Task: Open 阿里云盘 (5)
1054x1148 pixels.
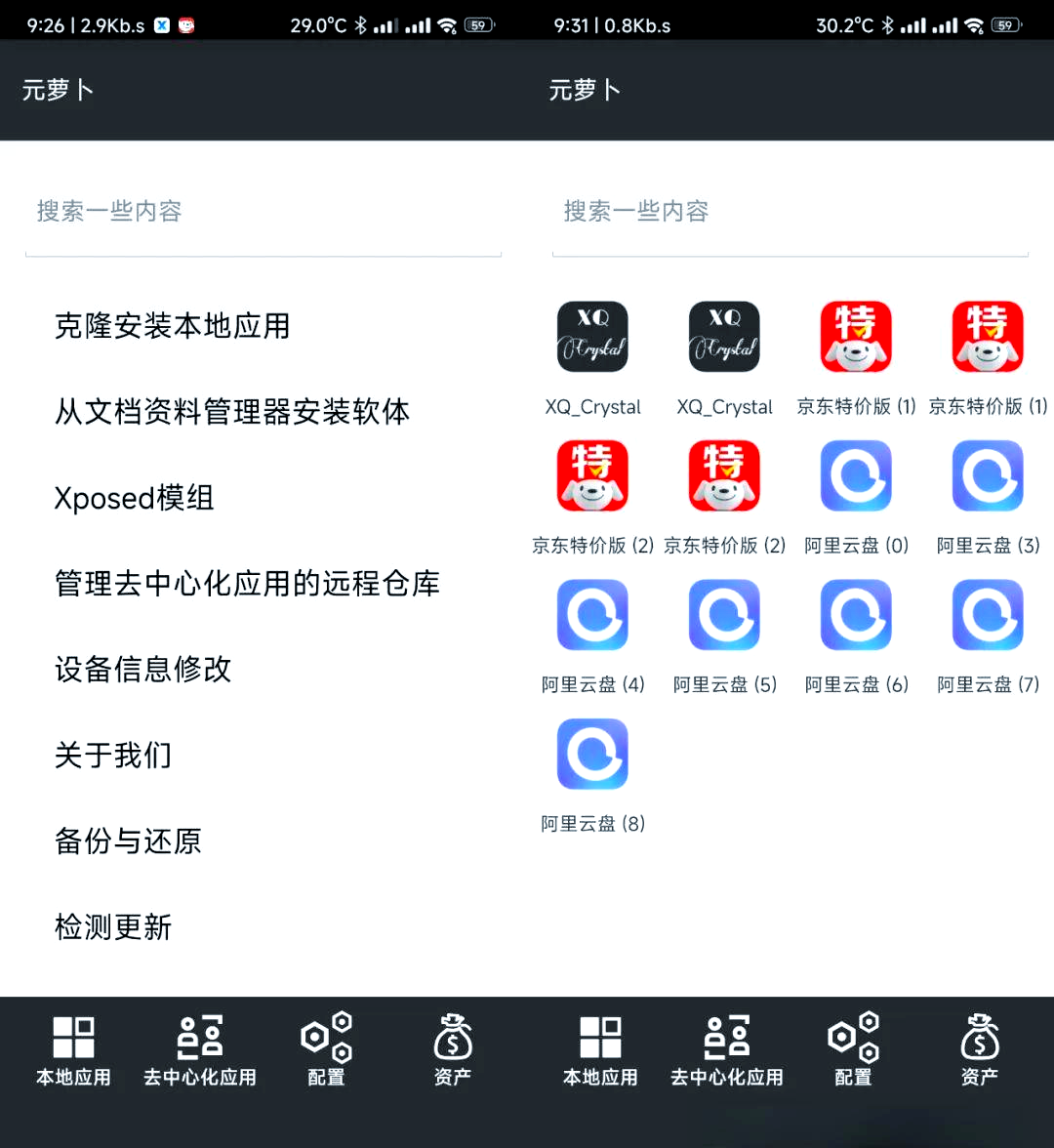Action: coord(724,615)
